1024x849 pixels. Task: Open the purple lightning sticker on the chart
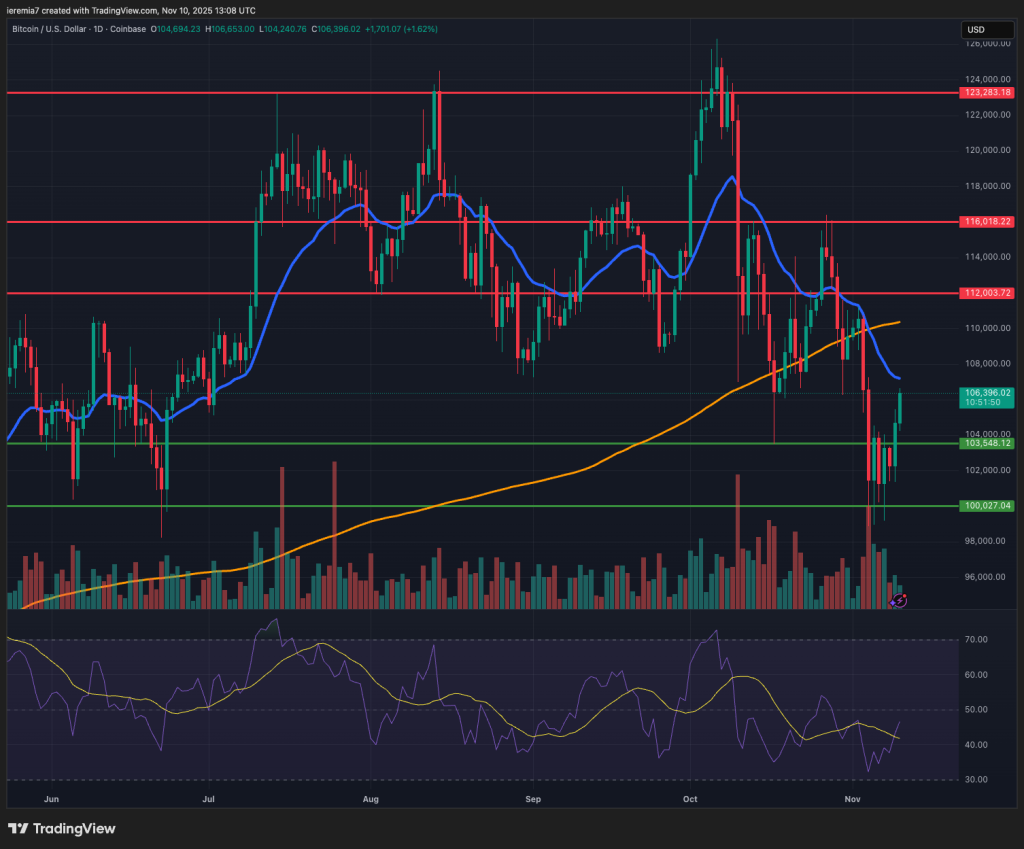pos(898,601)
